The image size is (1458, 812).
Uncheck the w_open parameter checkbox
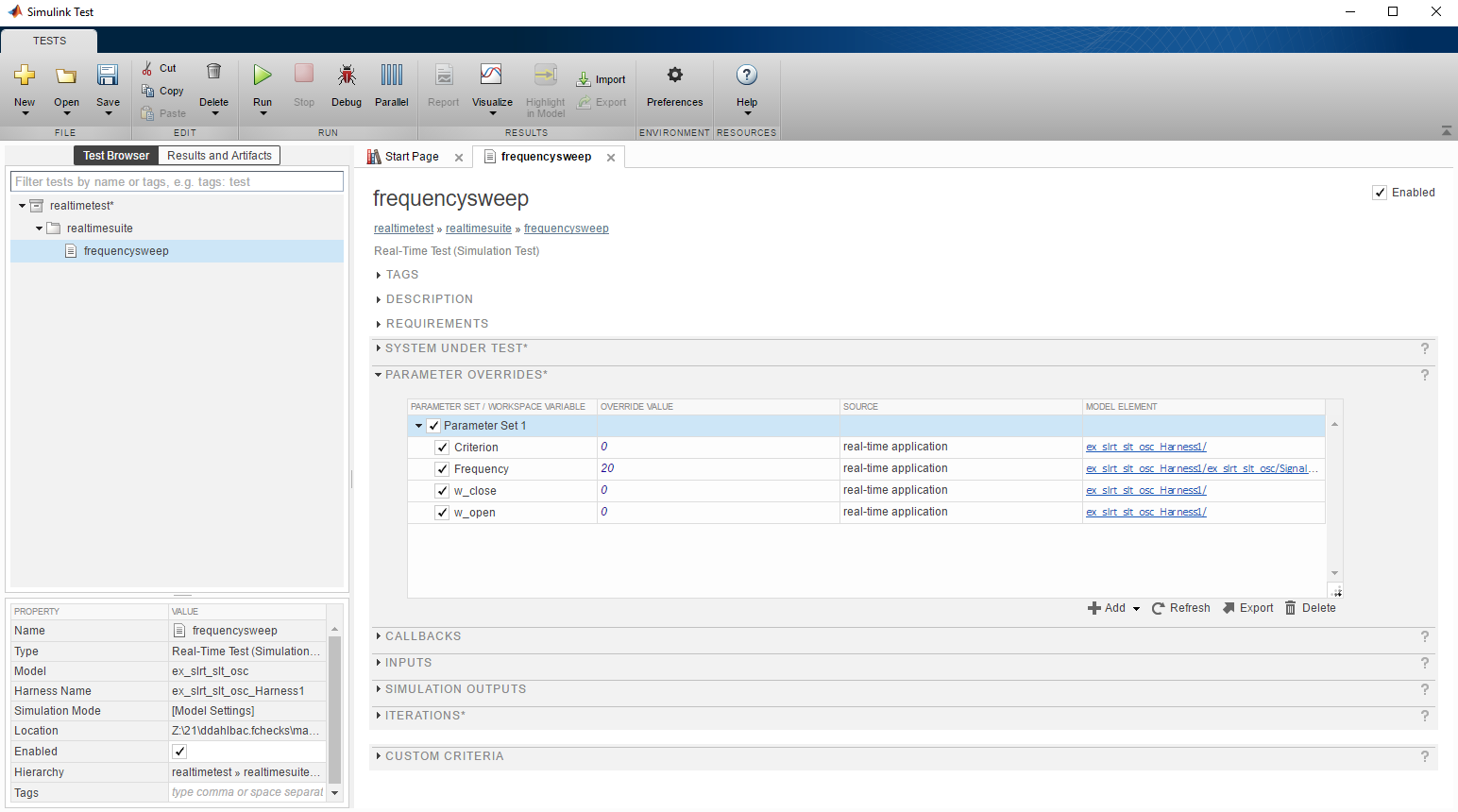[x=442, y=513]
